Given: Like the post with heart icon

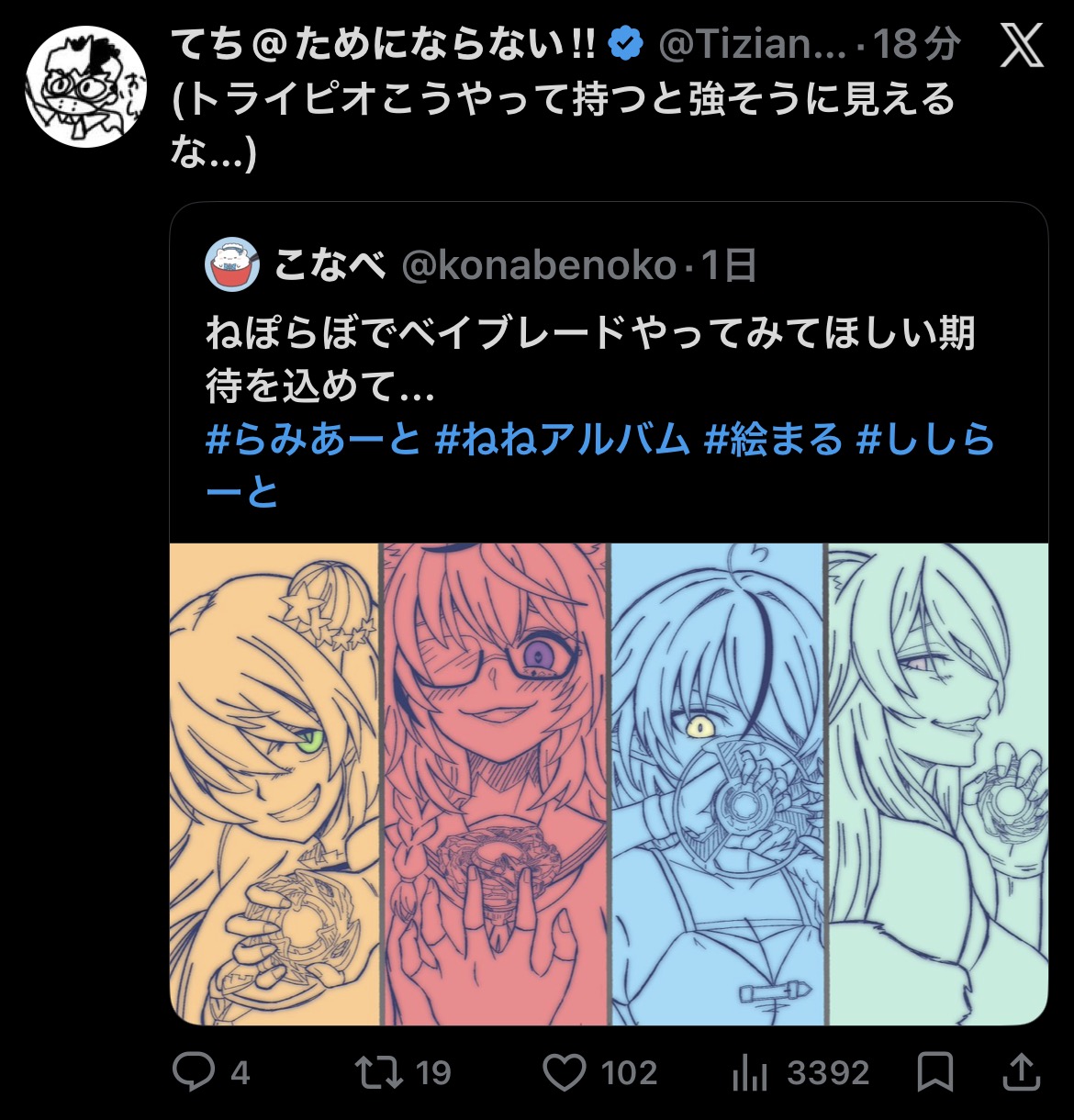Looking at the screenshot, I should click(564, 1071).
